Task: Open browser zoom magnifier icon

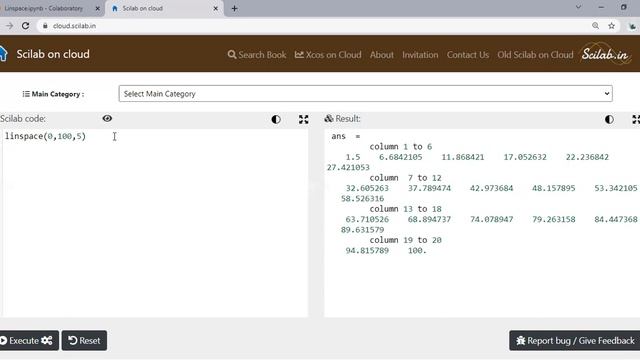Action: pyautogui.click(x=596, y=26)
